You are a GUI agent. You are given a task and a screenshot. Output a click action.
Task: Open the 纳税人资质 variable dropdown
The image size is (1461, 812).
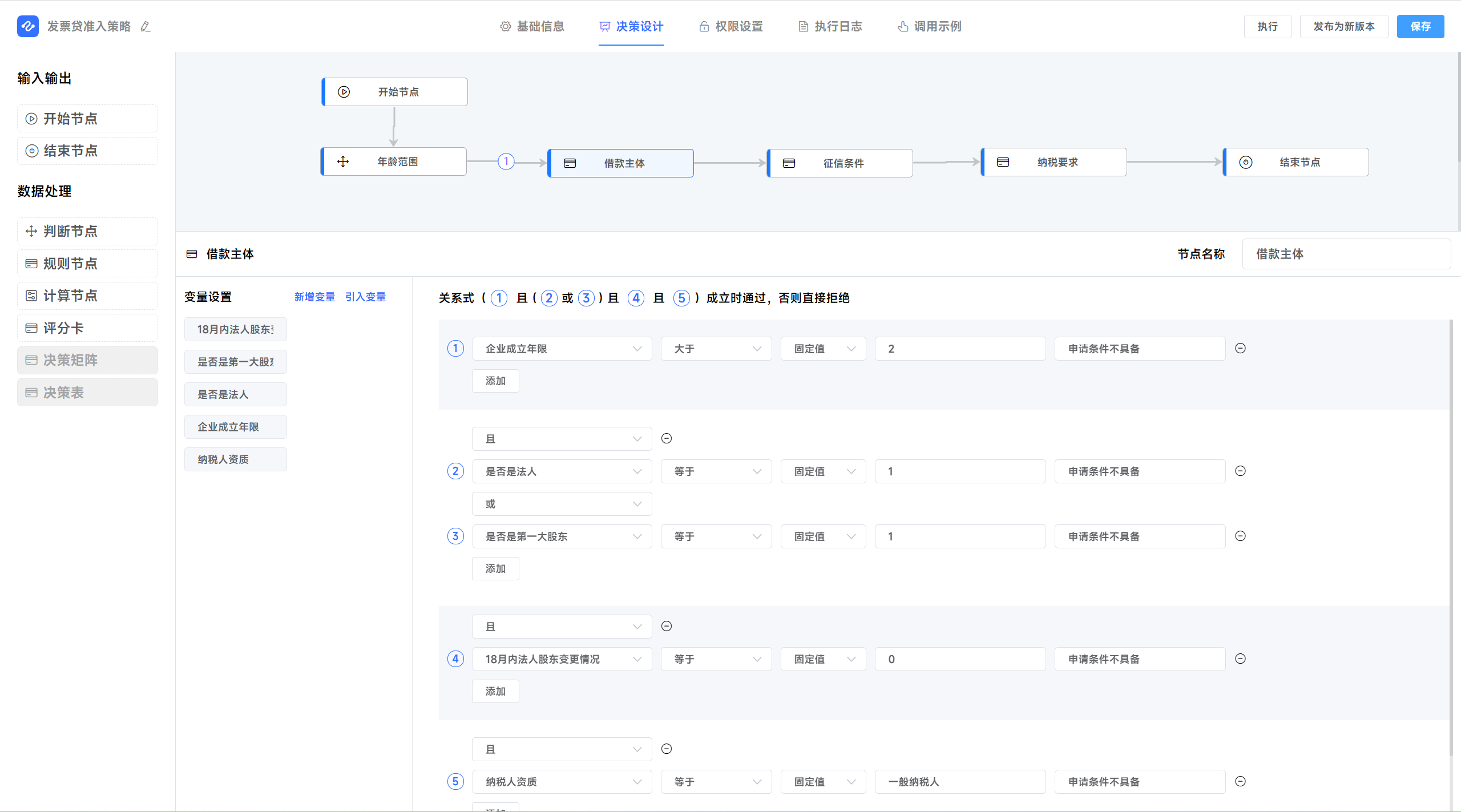coord(562,782)
